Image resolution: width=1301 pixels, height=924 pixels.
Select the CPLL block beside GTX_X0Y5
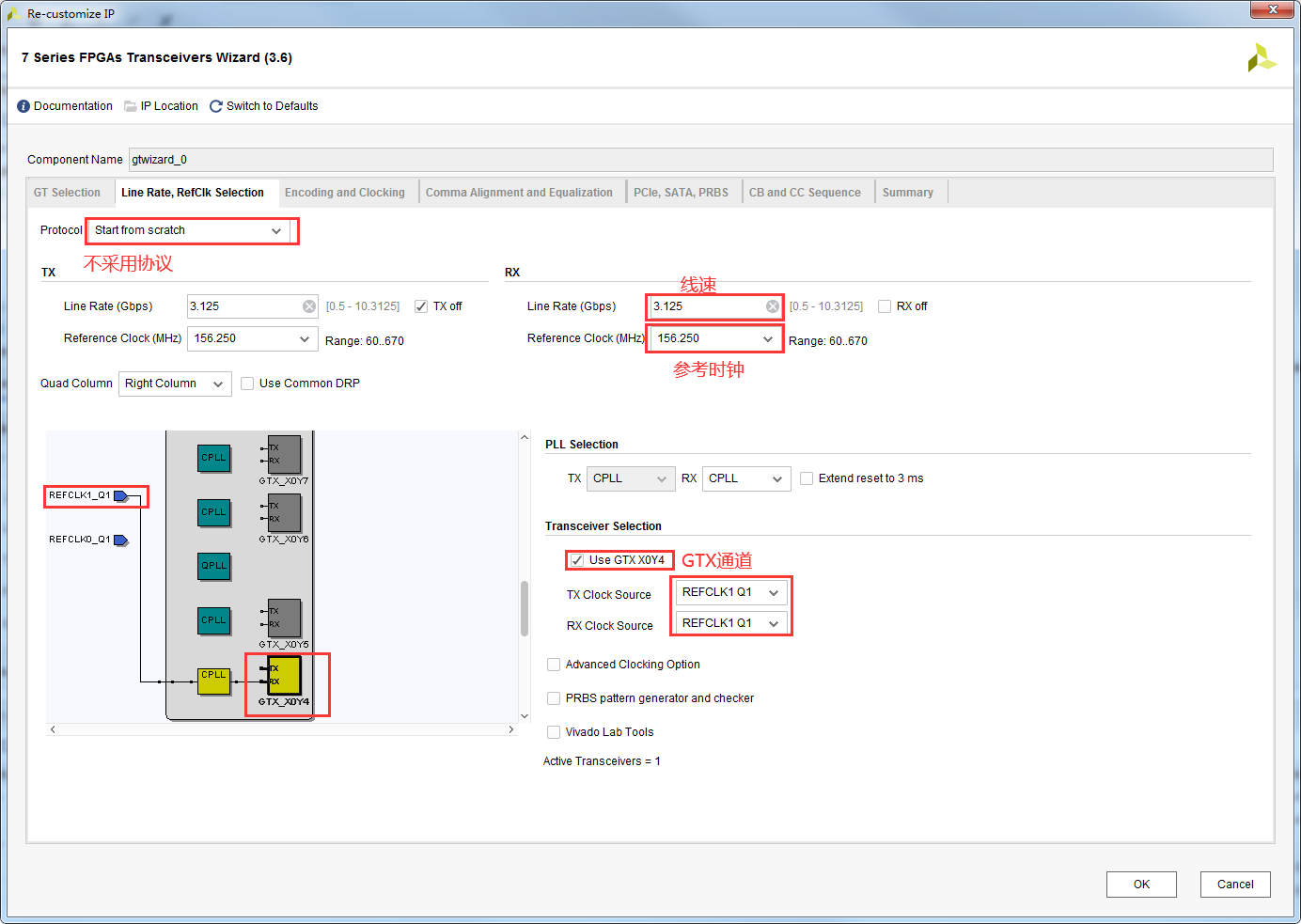(214, 620)
